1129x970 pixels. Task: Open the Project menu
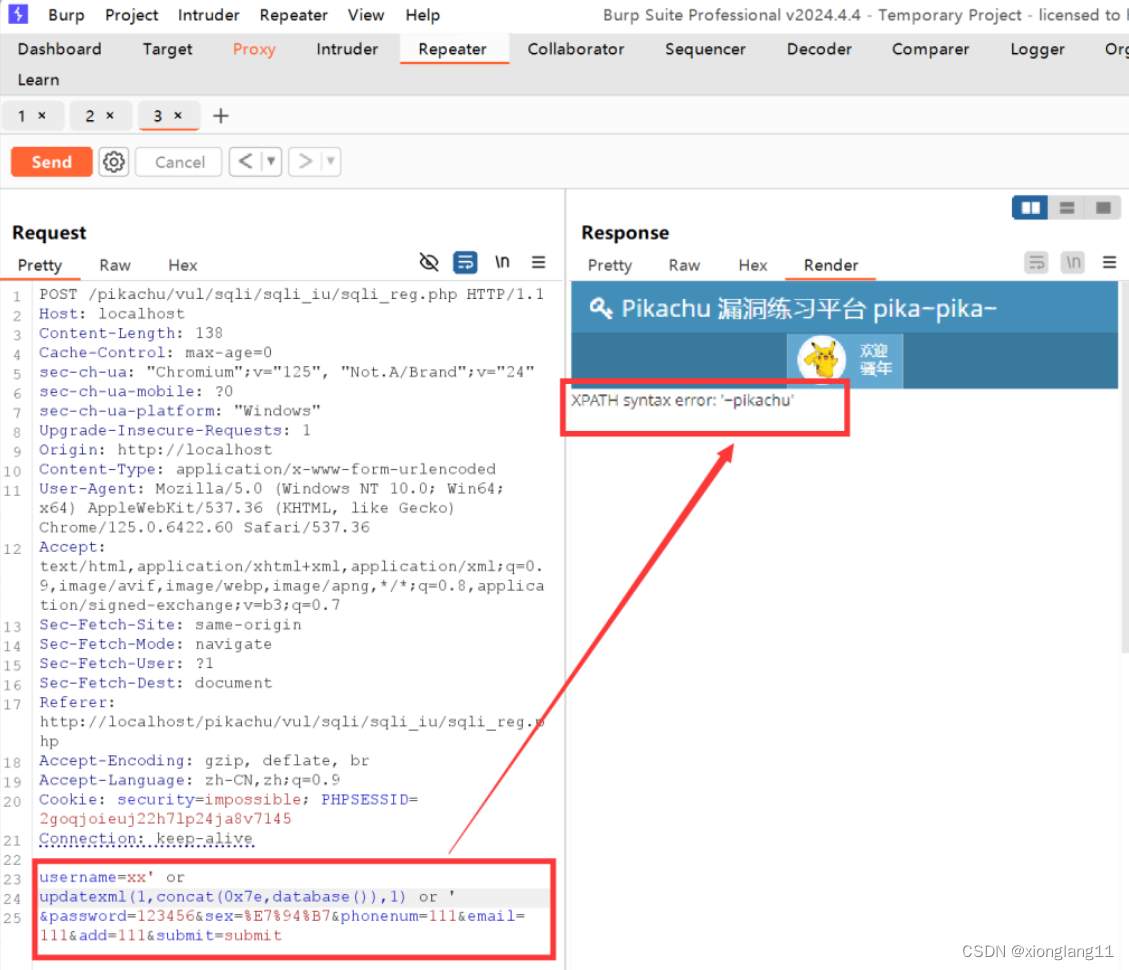[x=131, y=14]
